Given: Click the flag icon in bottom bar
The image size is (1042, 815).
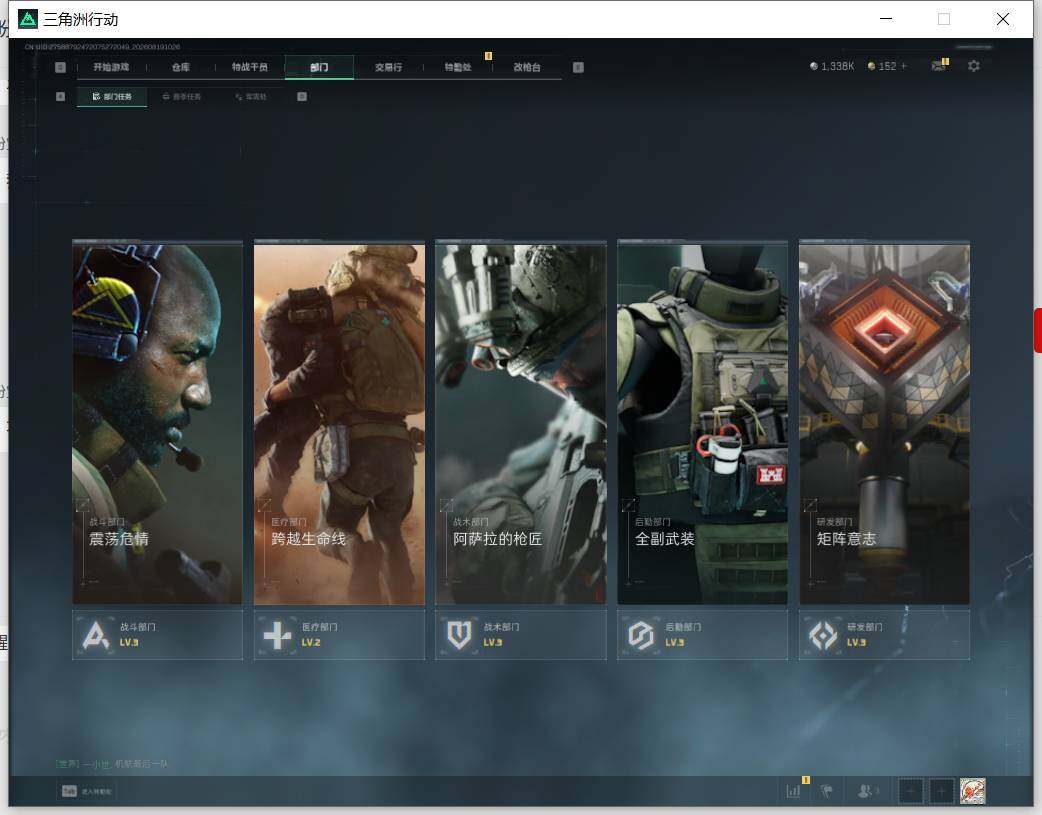Looking at the screenshot, I should pyautogui.click(x=827, y=791).
